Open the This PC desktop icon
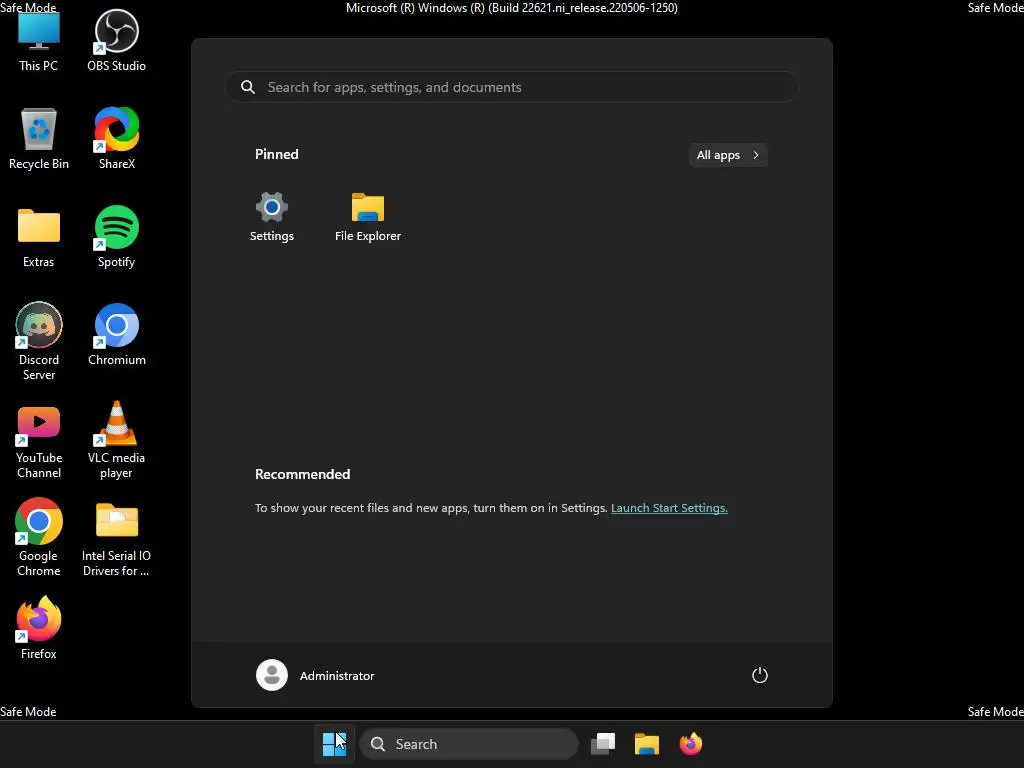Screen dimensions: 1024x768 click(x=39, y=40)
